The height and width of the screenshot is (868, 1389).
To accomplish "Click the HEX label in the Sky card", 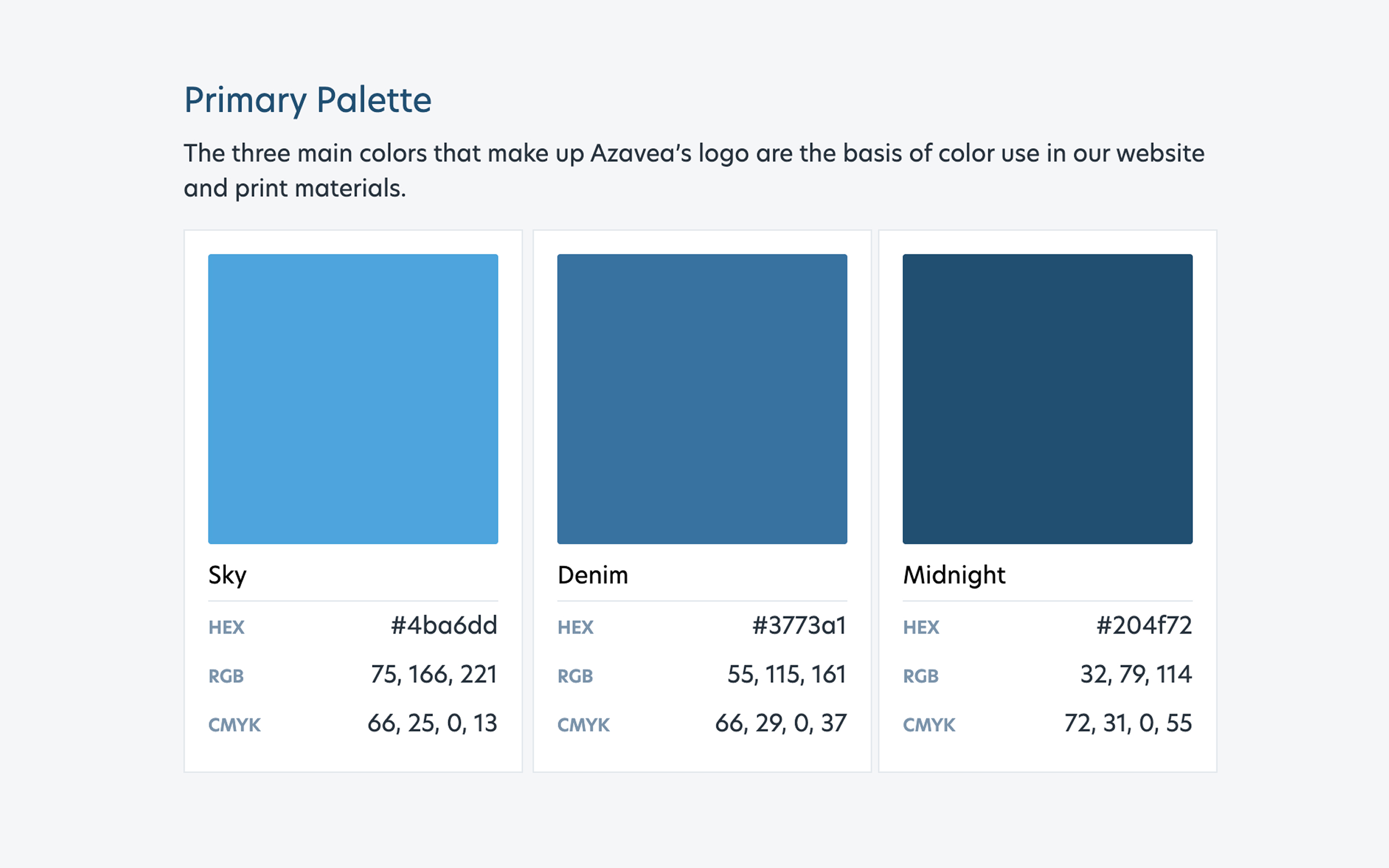I will pos(226,627).
